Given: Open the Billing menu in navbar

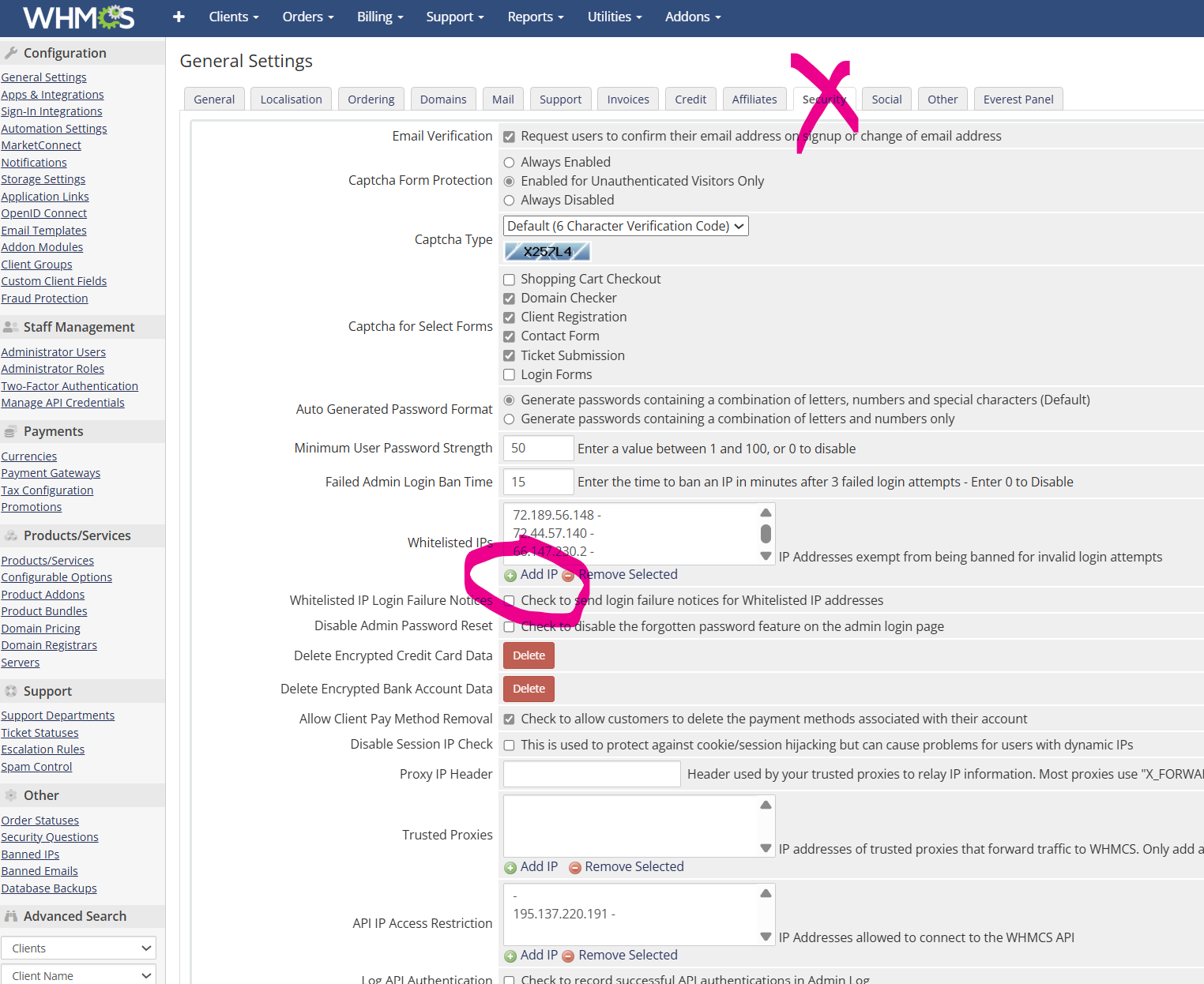Looking at the screenshot, I should [380, 17].
